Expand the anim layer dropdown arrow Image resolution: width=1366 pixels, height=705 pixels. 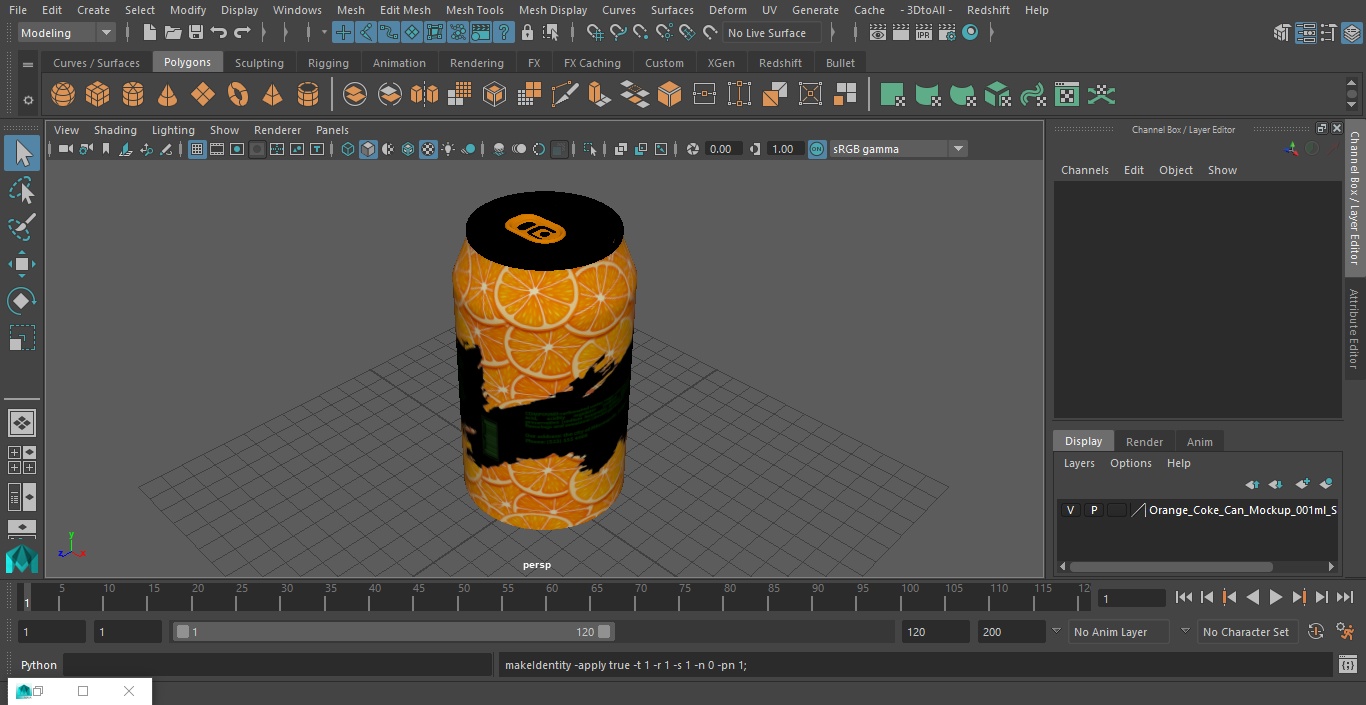pos(1056,631)
